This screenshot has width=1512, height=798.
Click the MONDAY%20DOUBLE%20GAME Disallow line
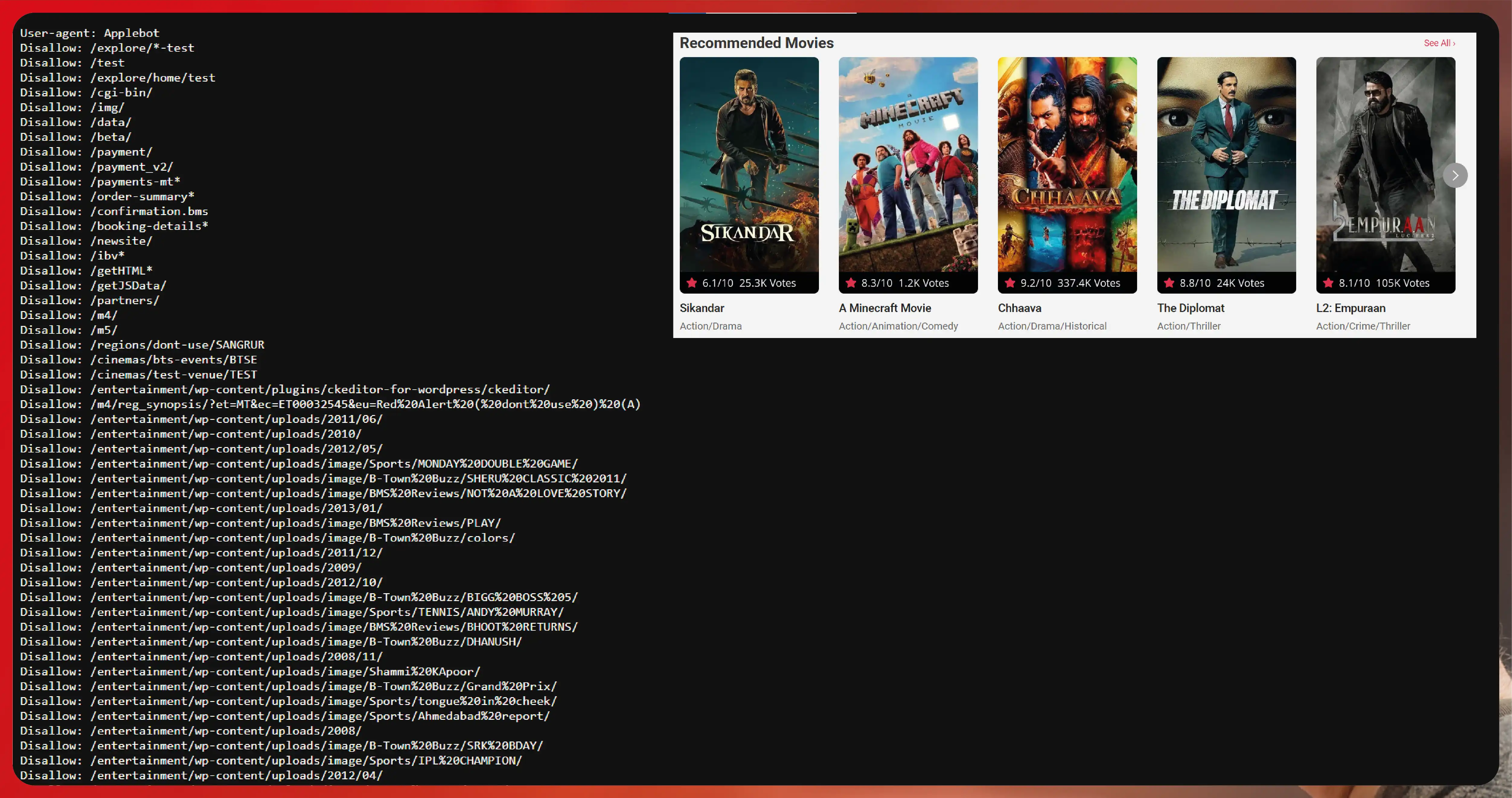(299, 463)
